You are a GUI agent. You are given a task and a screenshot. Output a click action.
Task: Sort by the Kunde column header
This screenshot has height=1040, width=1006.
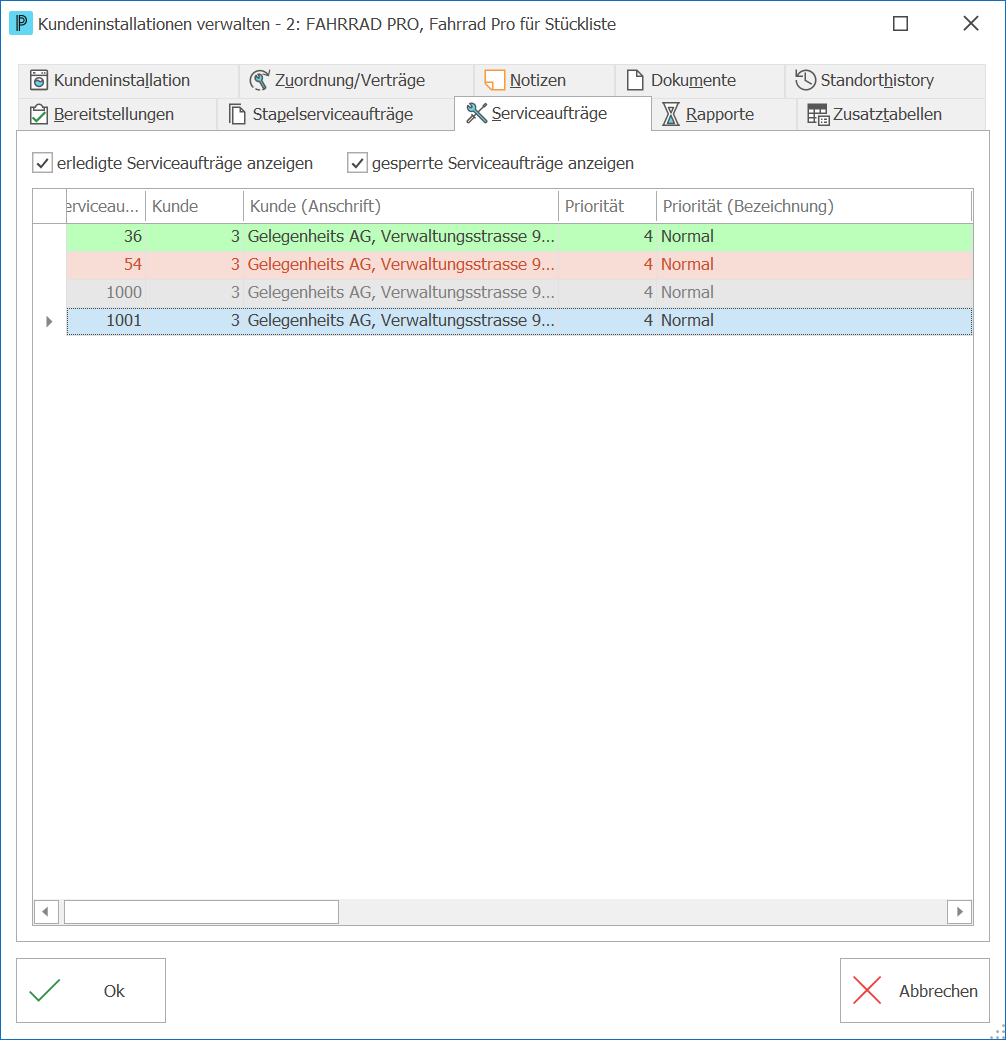[194, 206]
